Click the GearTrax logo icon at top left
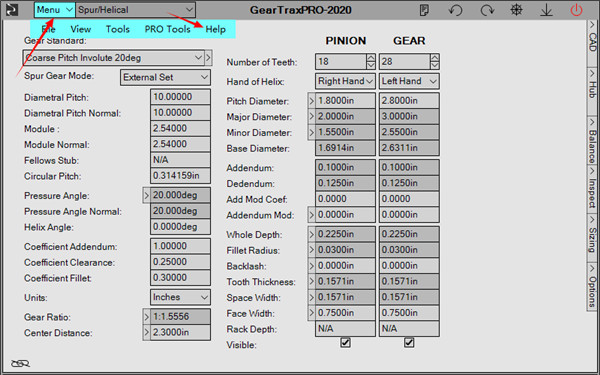 (12, 10)
